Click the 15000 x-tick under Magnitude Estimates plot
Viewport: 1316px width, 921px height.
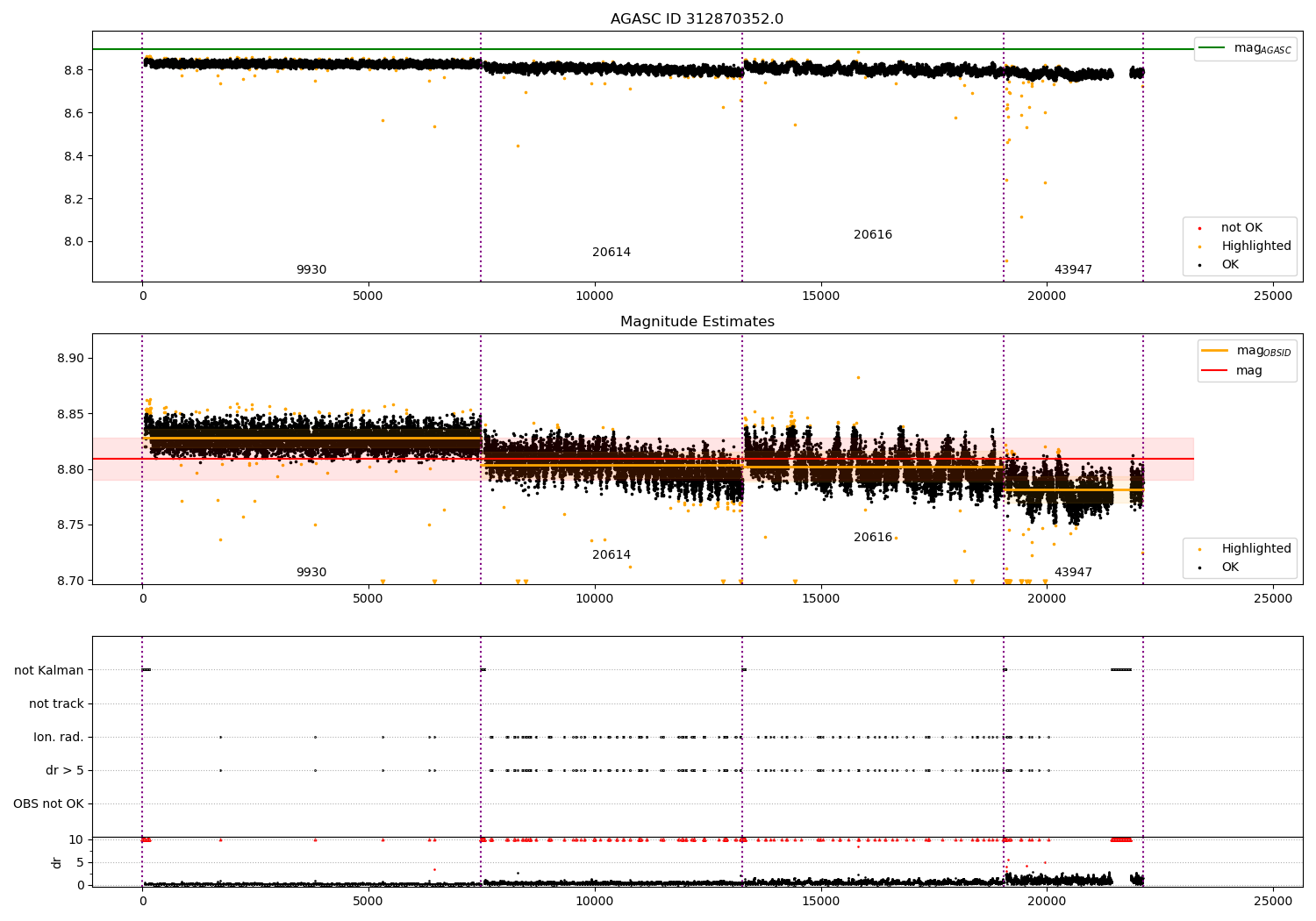tap(820, 599)
